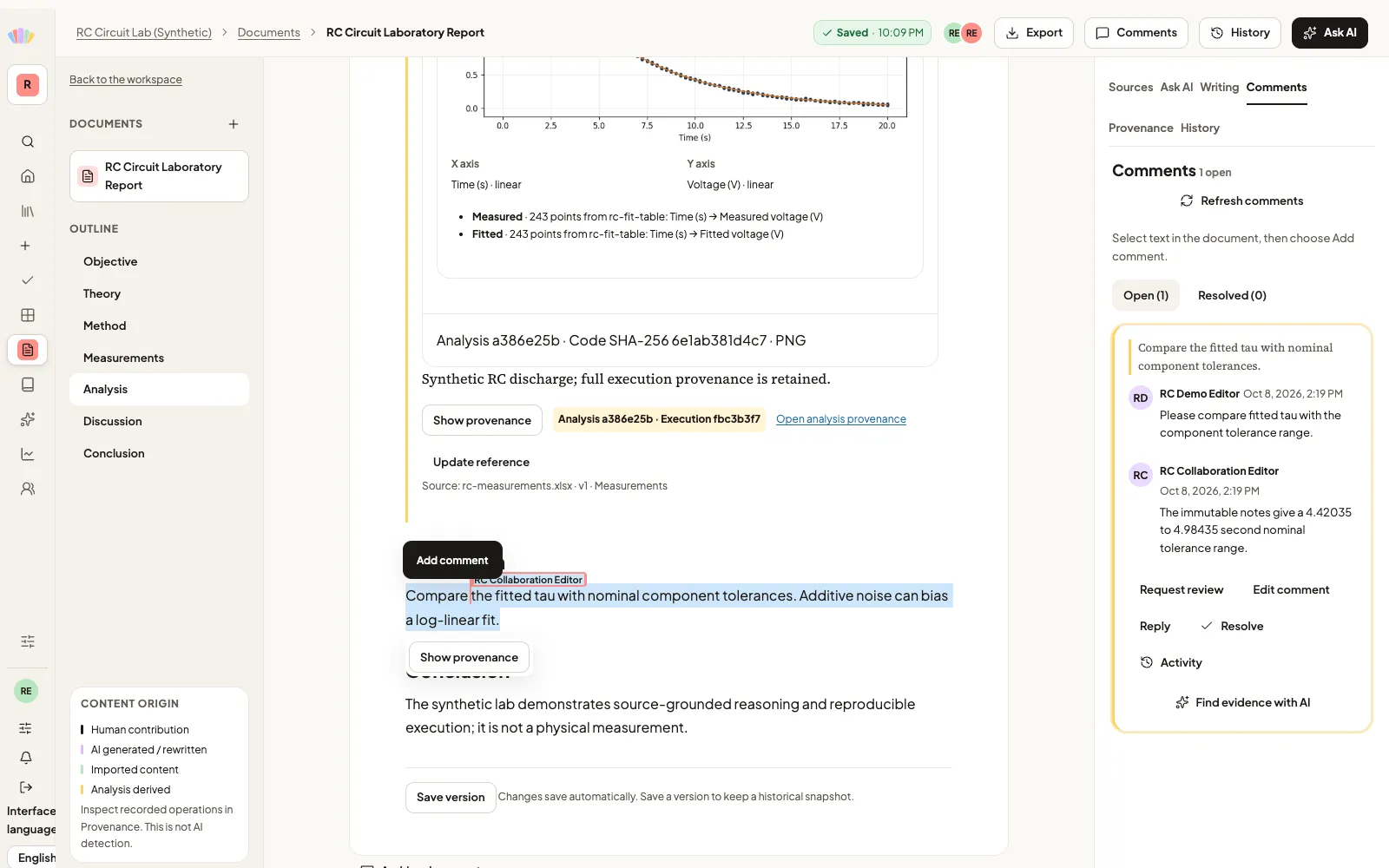The image size is (1389, 868).
Task: Click the notifications bell icon
Action: pos(26,758)
